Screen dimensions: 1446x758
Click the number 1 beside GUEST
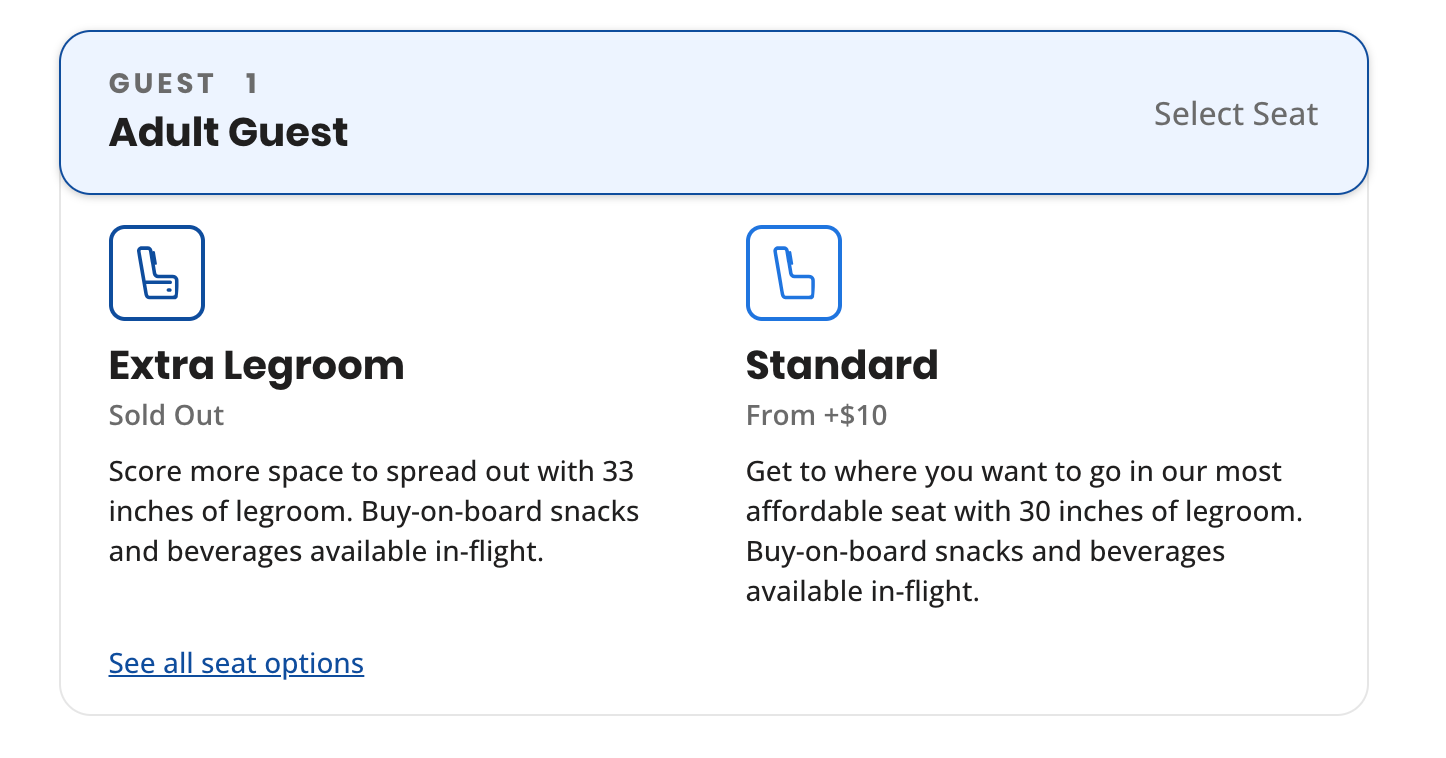pos(251,83)
